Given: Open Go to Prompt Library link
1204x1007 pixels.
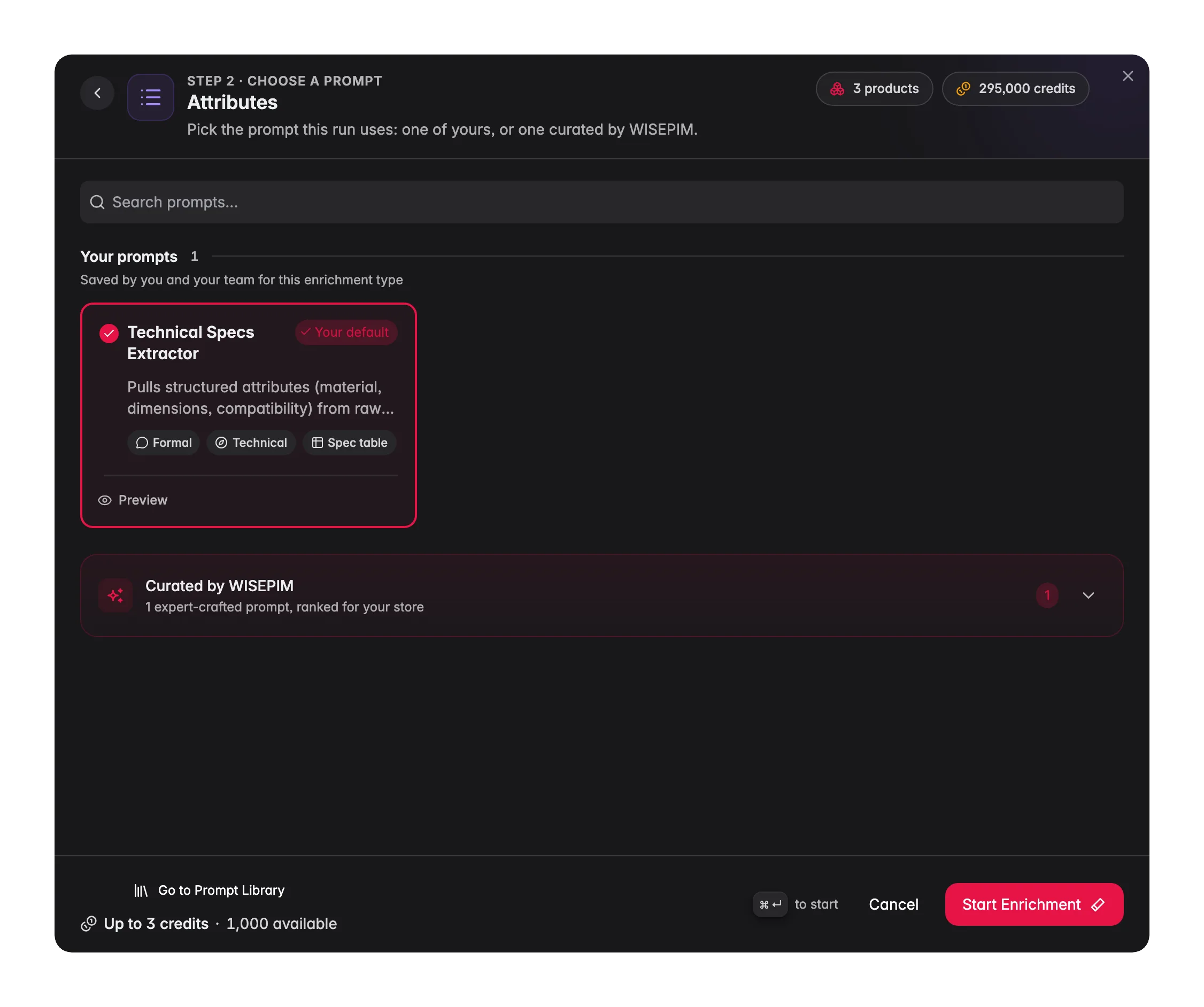Looking at the screenshot, I should 209,890.
